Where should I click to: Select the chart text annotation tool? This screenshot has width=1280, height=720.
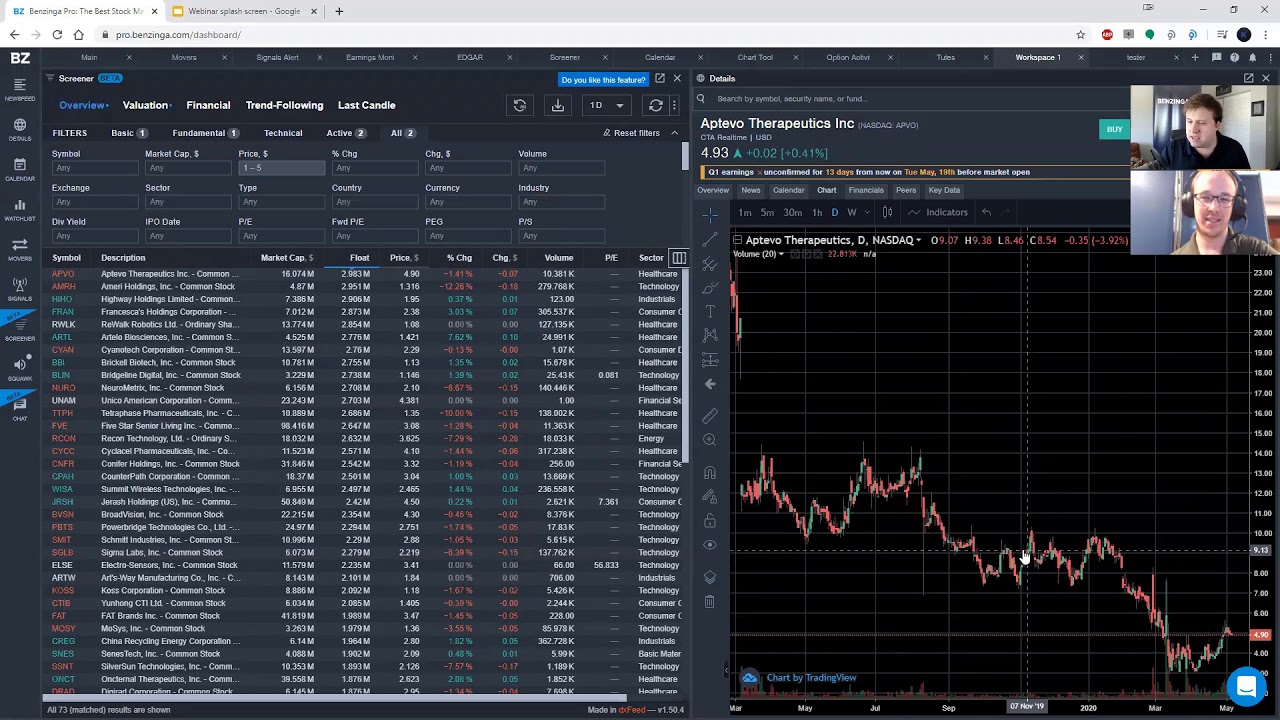pyautogui.click(x=710, y=312)
